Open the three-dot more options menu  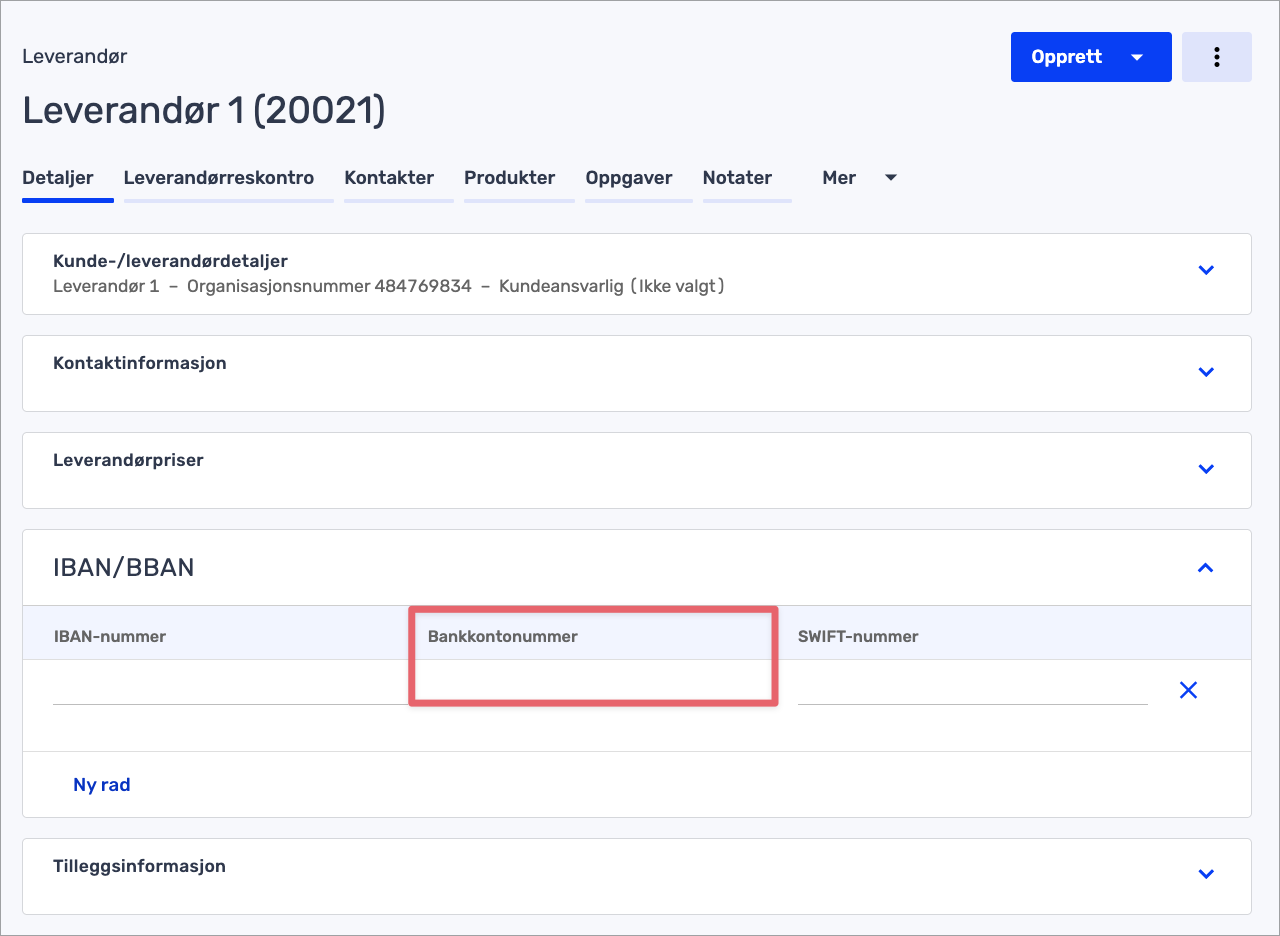pos(1216,57)
